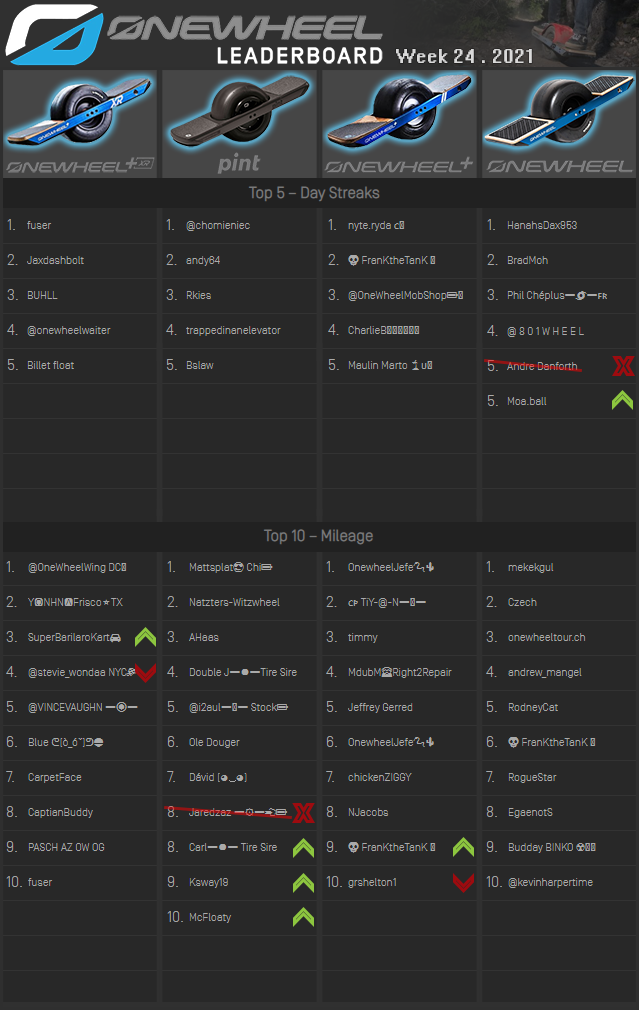Viewport: 639px width, 1010px height.
Task: Click the mekekgul mileage entry
Action: click(530, 568)
